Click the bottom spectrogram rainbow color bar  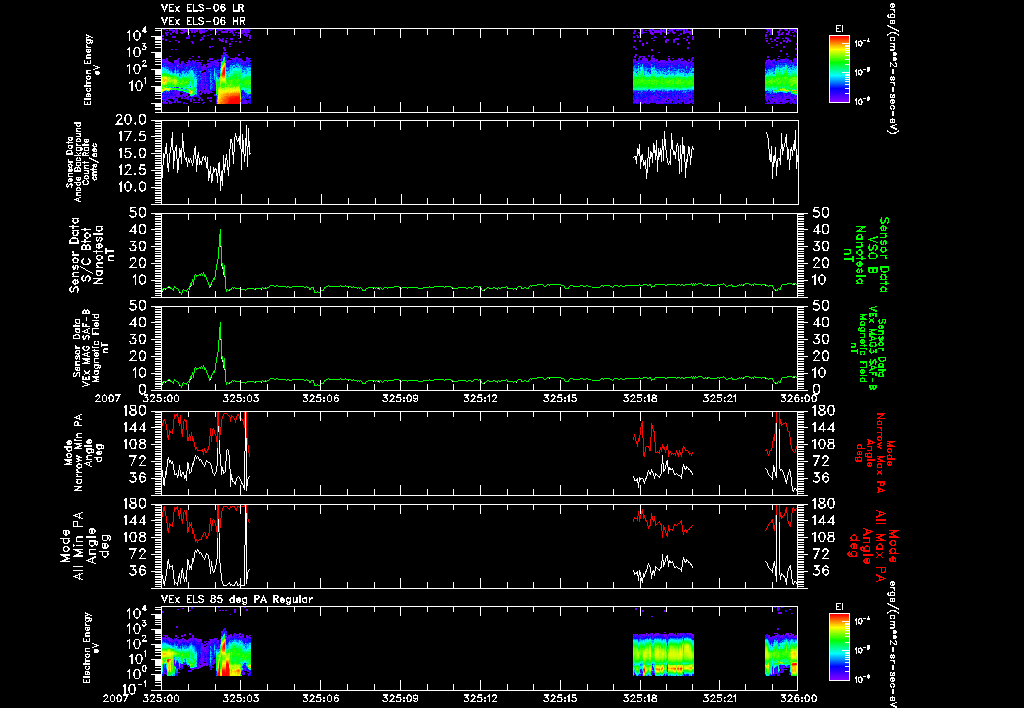click(x=839, y=647)
